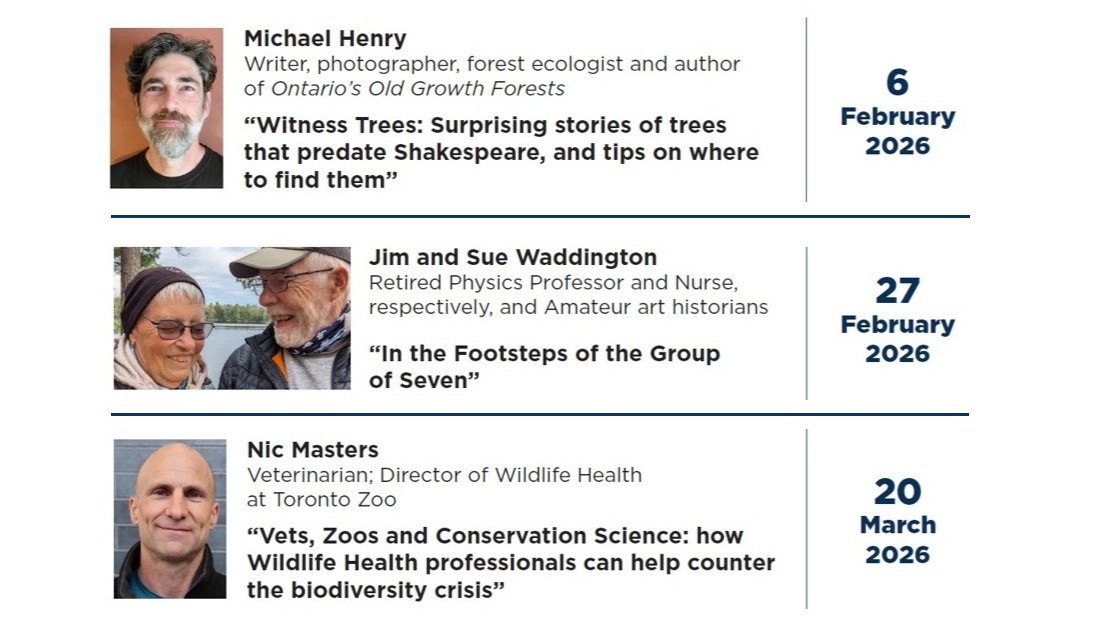This screenshot has width=1109, height=624.
Task: Click "Ontario's Old Growth Forests" book title
Action: tap(418, 89)
